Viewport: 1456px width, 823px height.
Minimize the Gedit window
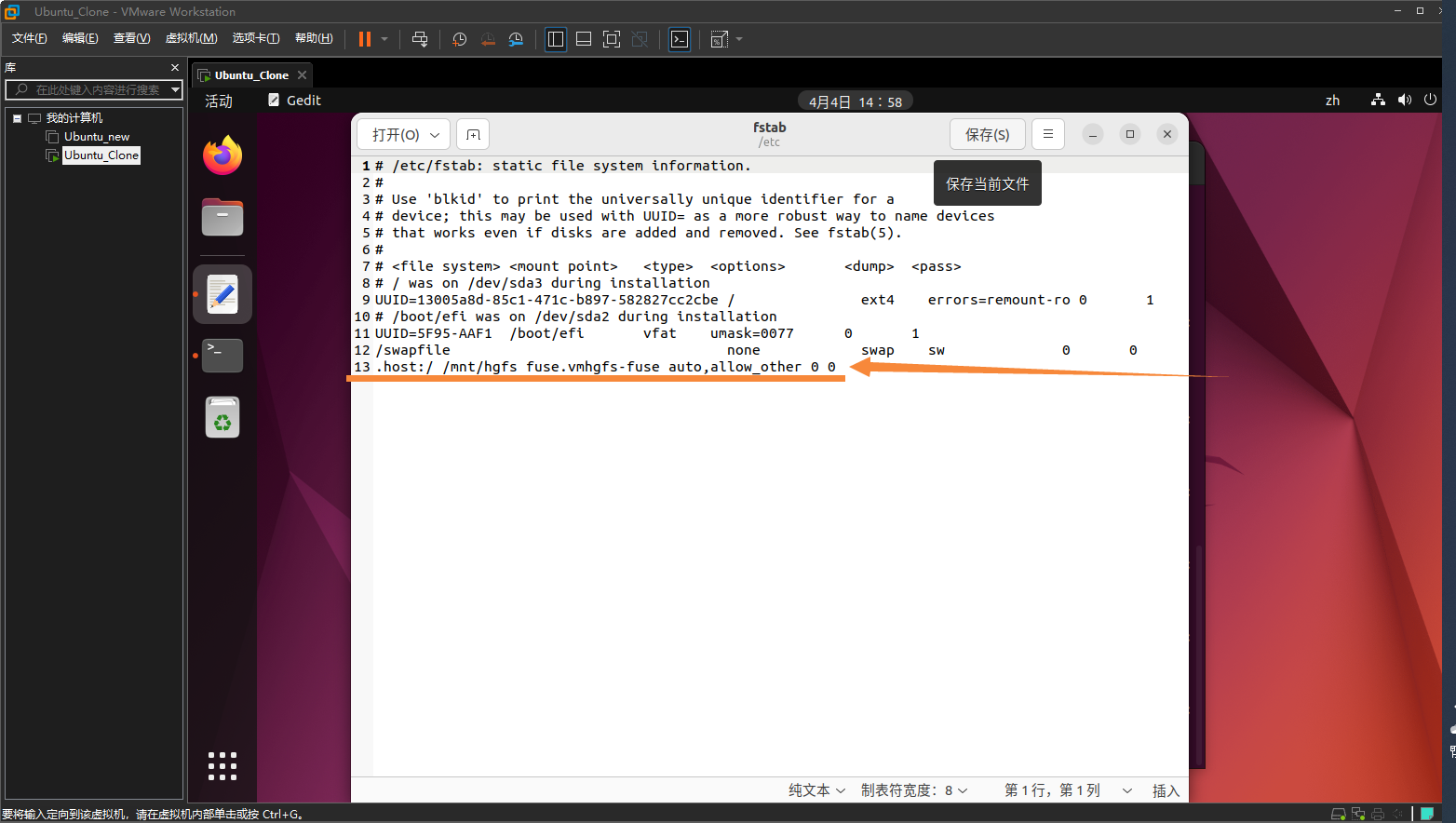click(1093, 134)
